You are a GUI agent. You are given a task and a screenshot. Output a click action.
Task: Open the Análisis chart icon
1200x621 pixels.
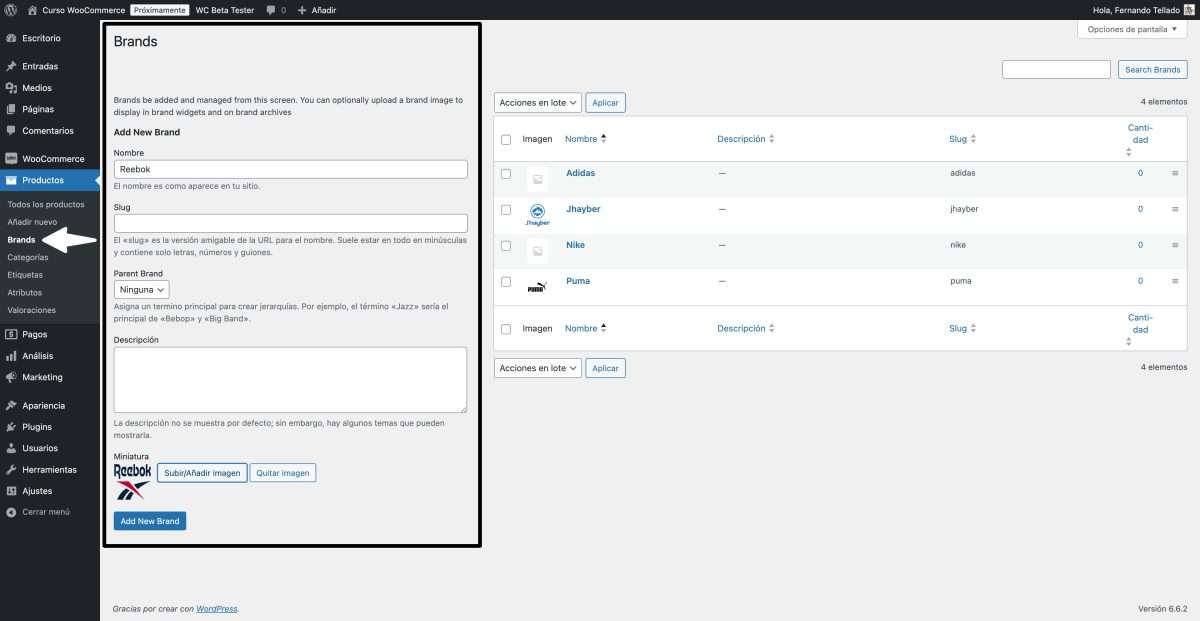(x=11, y=356)
